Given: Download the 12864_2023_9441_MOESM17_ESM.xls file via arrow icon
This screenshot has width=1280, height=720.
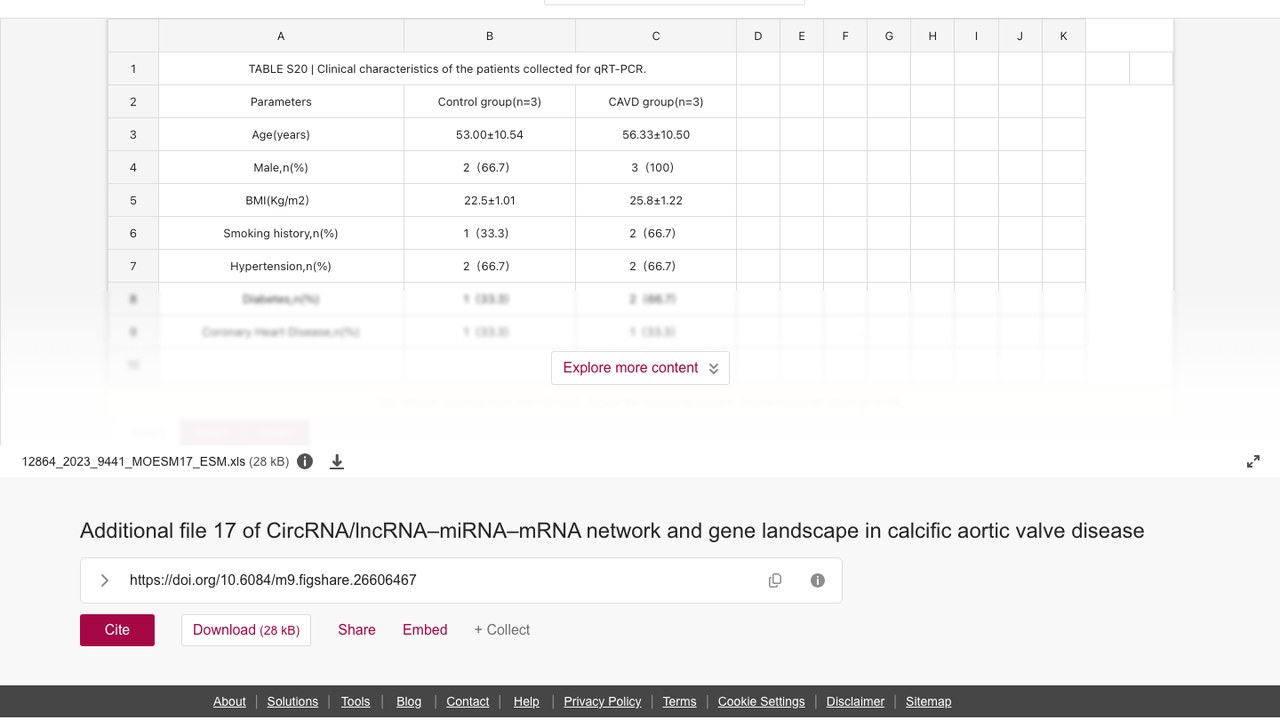Looking at the screenshot, I should pos(337,461).
